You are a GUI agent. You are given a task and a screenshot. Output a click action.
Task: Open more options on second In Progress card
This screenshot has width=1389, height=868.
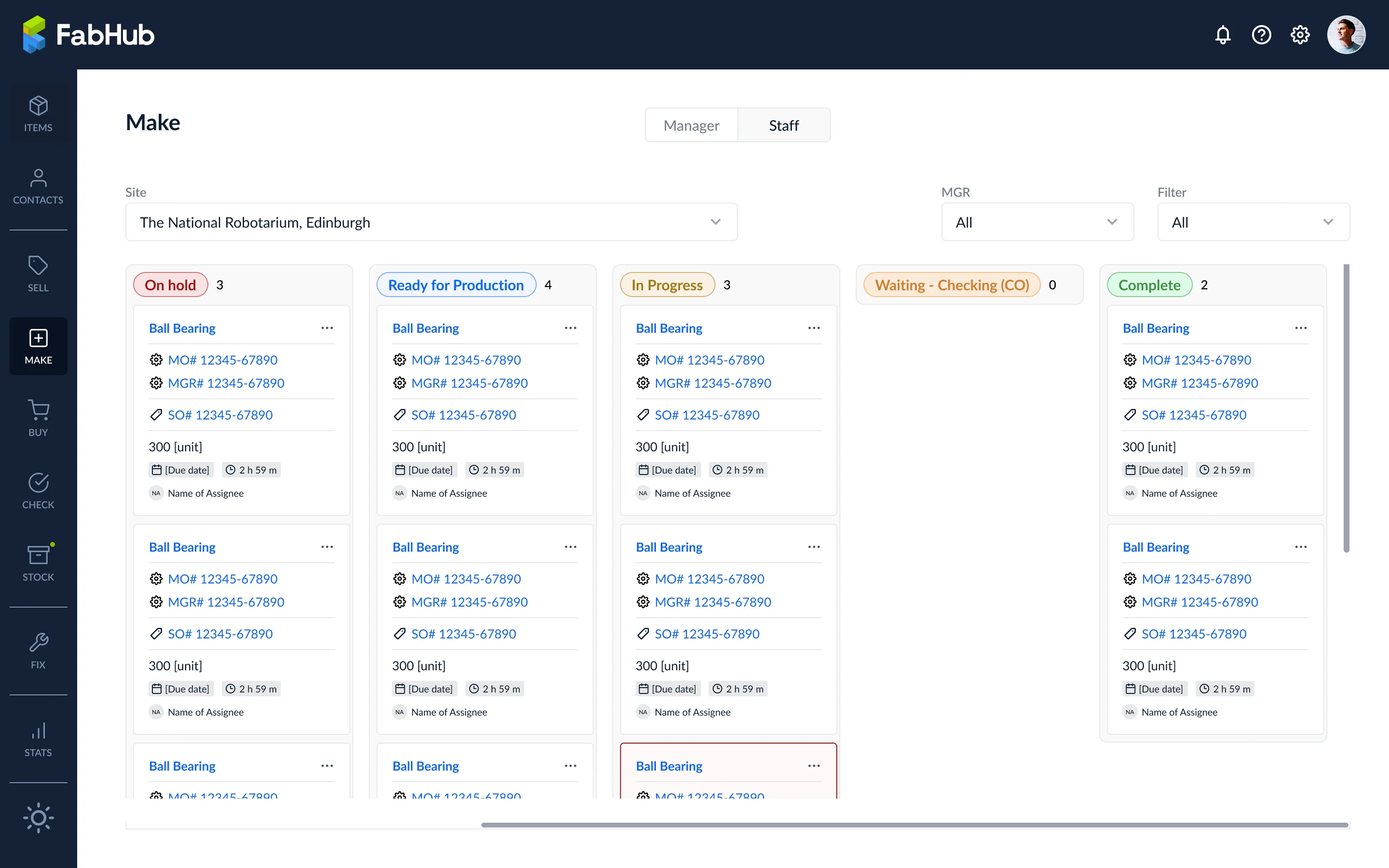tap(814, 547)
